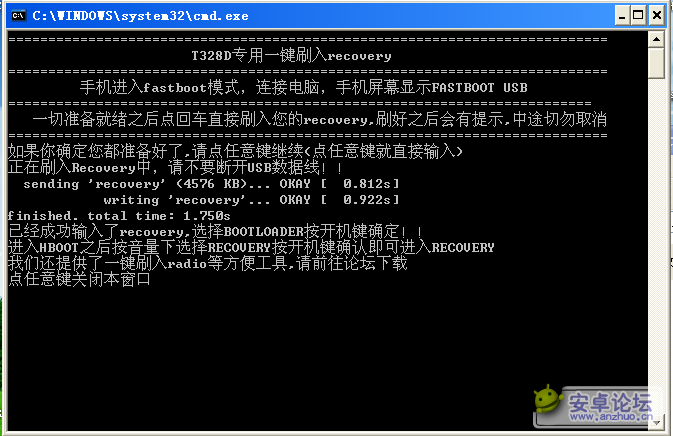
Task: Click the T328D专用一键刷入recovery heading
Action: (x=291, y=56)
